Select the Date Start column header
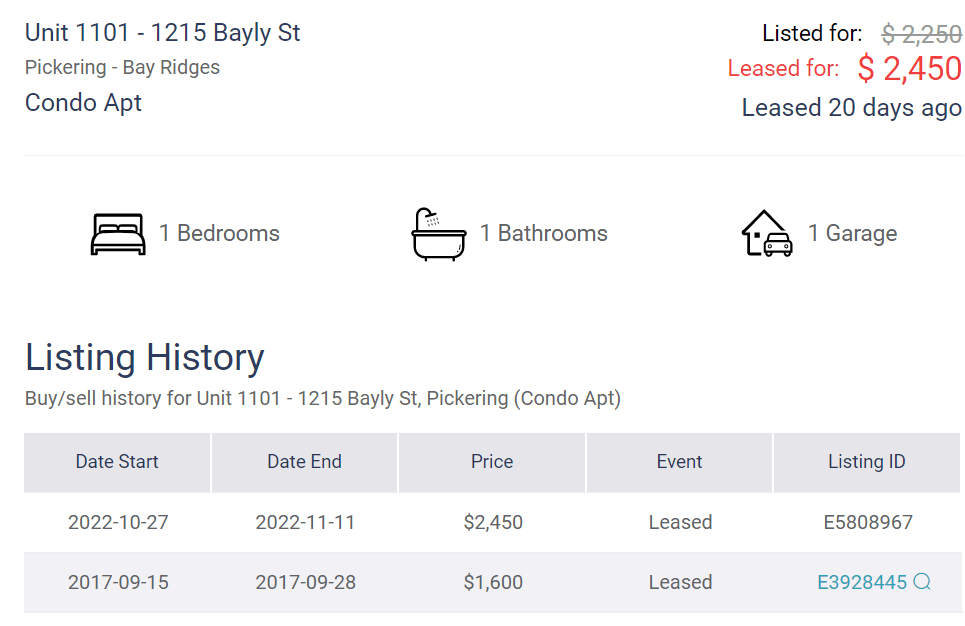 (x=117, y=462)
